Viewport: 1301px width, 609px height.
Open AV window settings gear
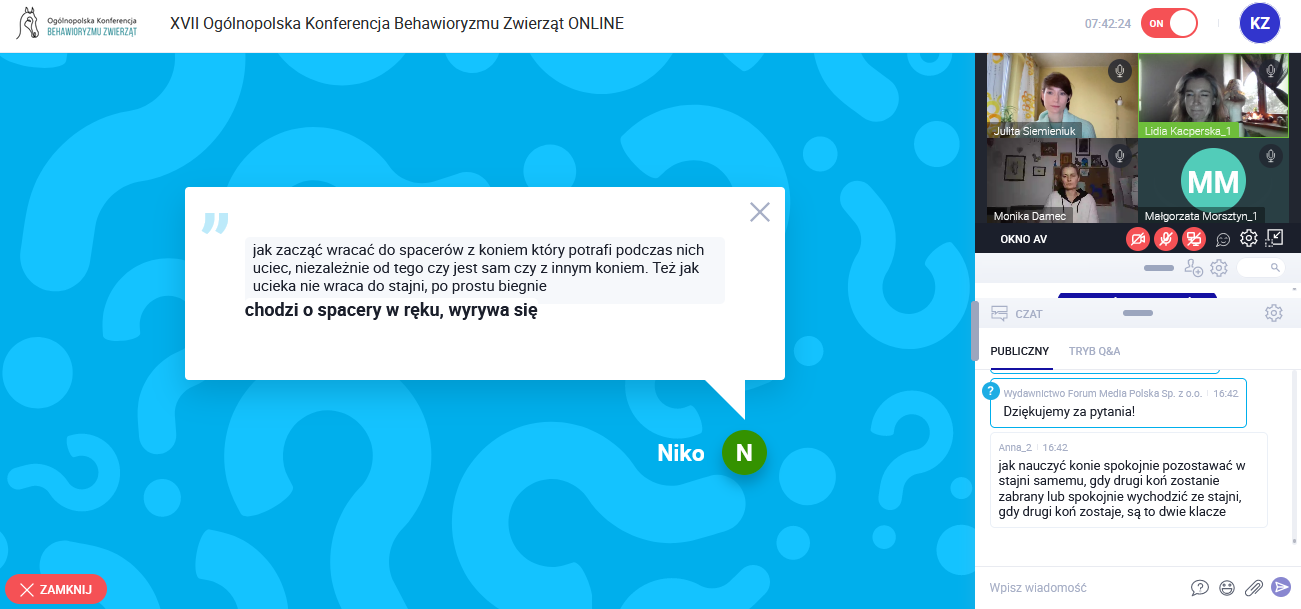point(1248,238)
